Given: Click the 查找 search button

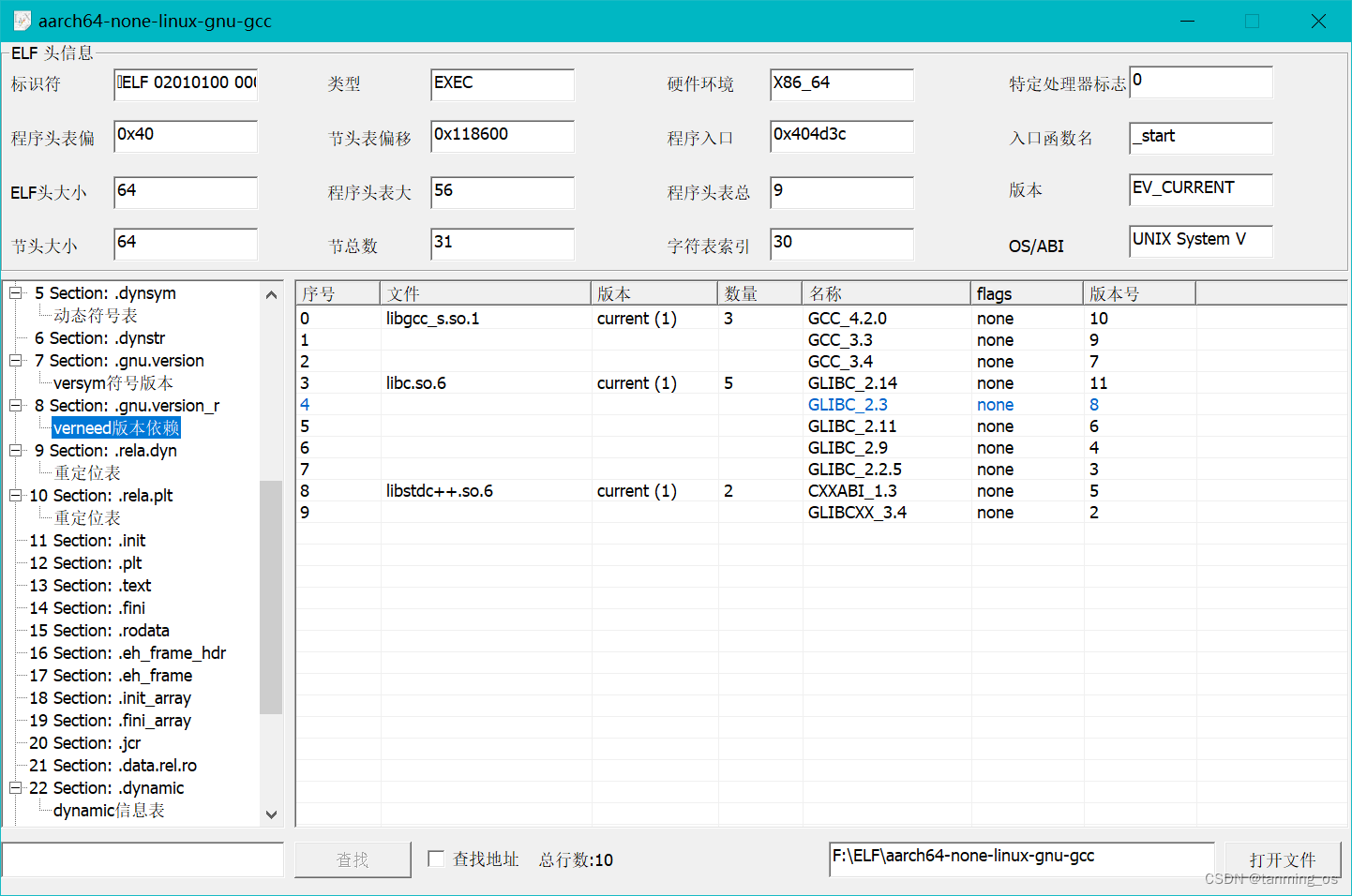Looking at the screenshot, I should [353, 859].
